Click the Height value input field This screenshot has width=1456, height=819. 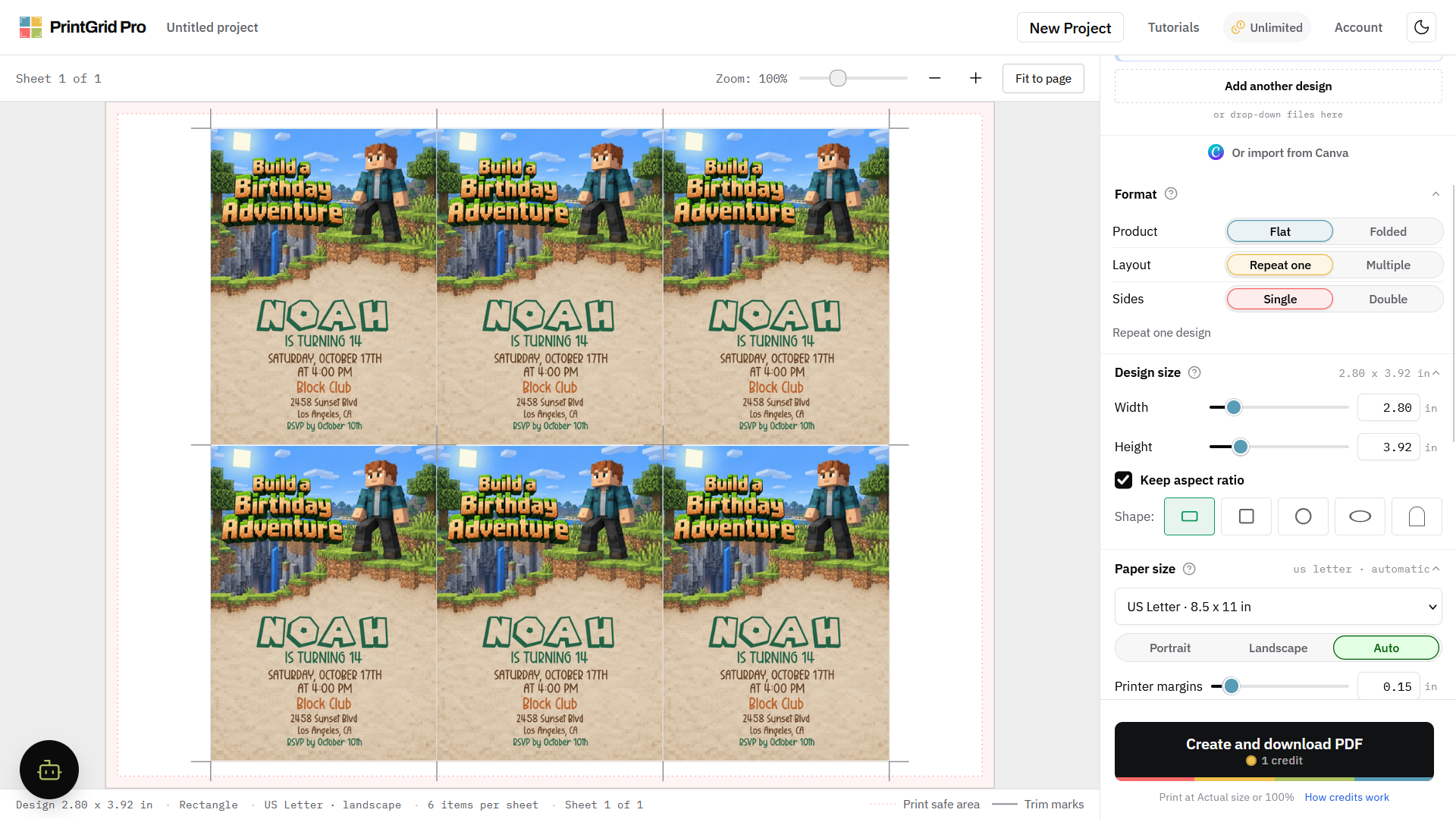1388,447
